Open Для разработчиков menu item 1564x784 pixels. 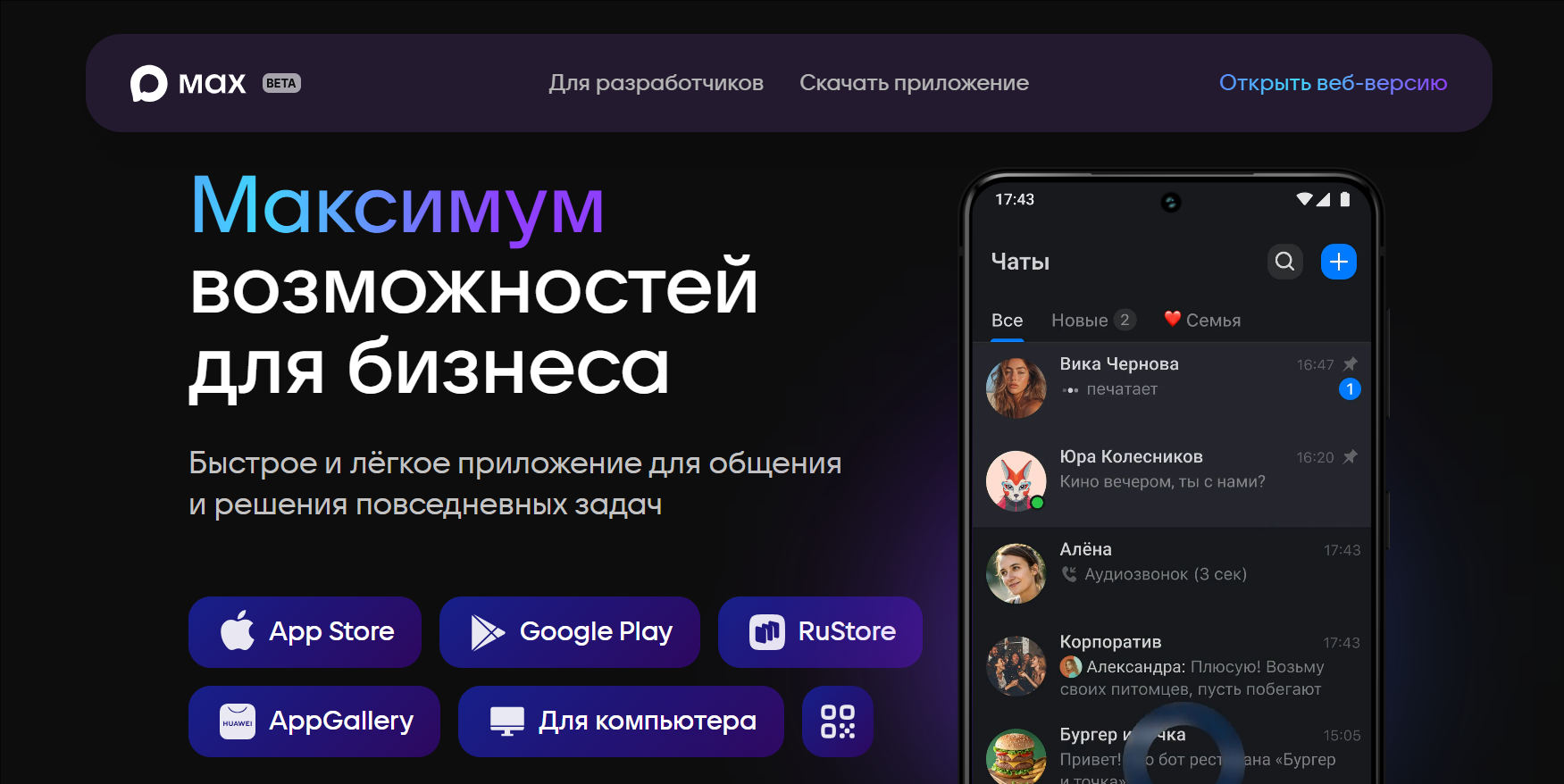[x=656, y=83]
